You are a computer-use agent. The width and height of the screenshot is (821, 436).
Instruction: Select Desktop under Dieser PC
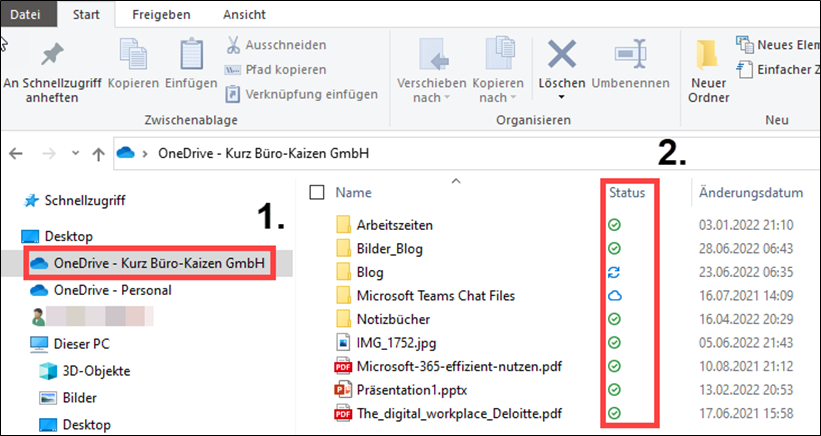(77, 424)
